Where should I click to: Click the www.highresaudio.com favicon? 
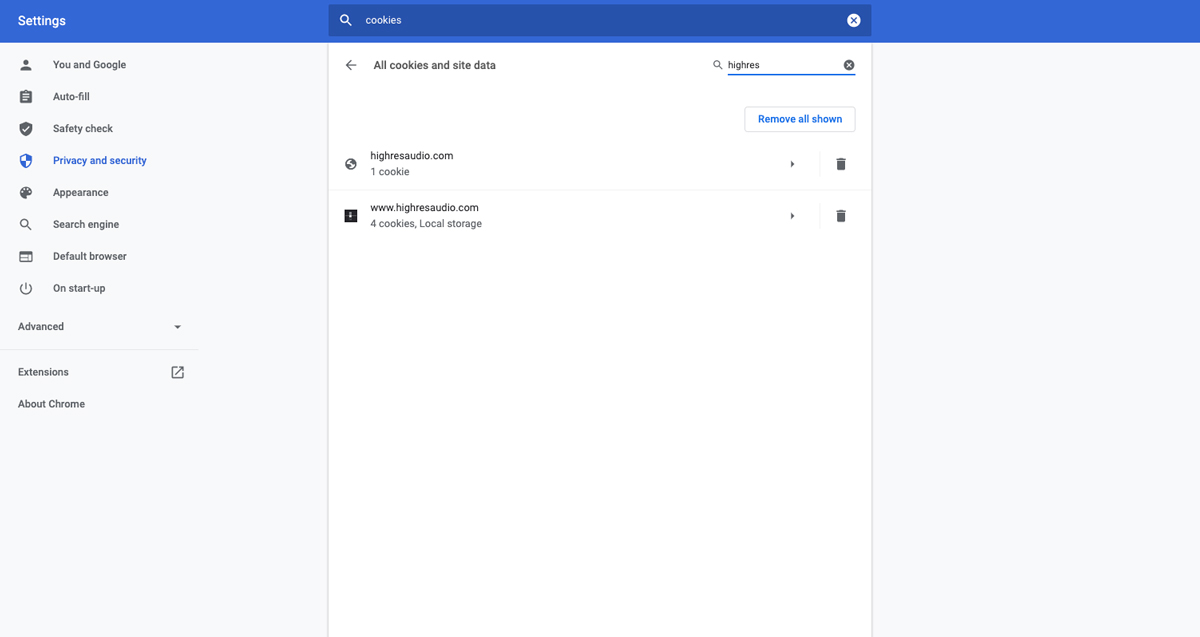(351, 216)
